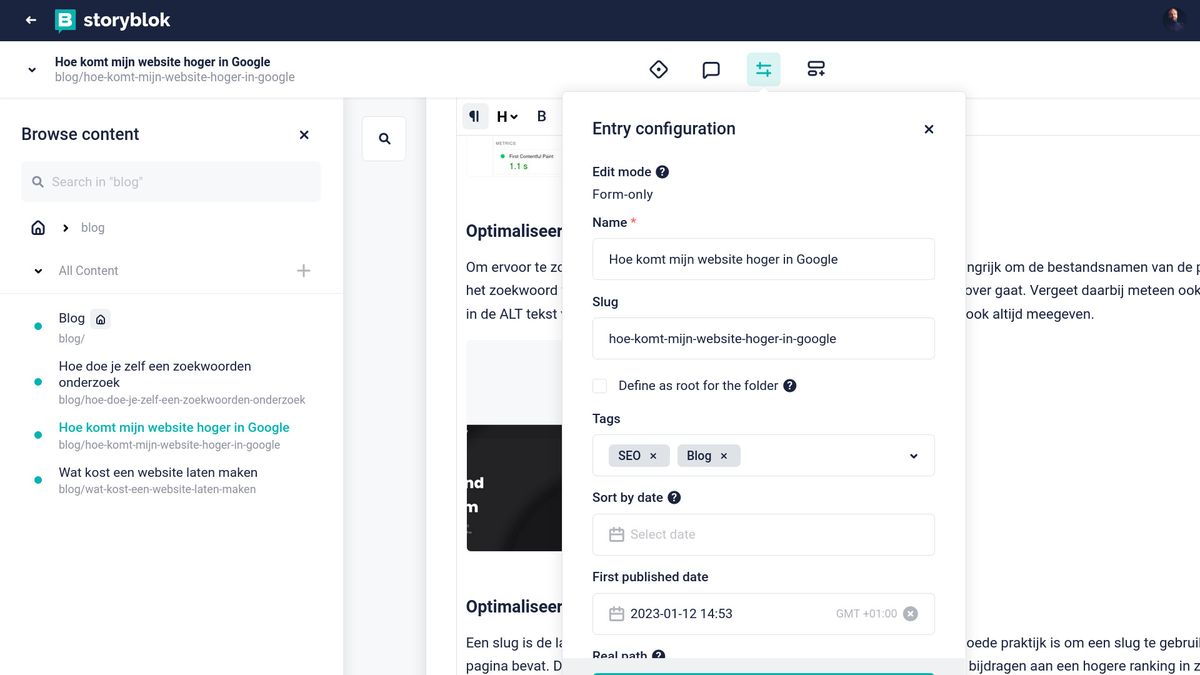The width and height of the screenshot is (1200, 675).
Task: Click the magnifier search button beside editor
Action: [384, 139]
